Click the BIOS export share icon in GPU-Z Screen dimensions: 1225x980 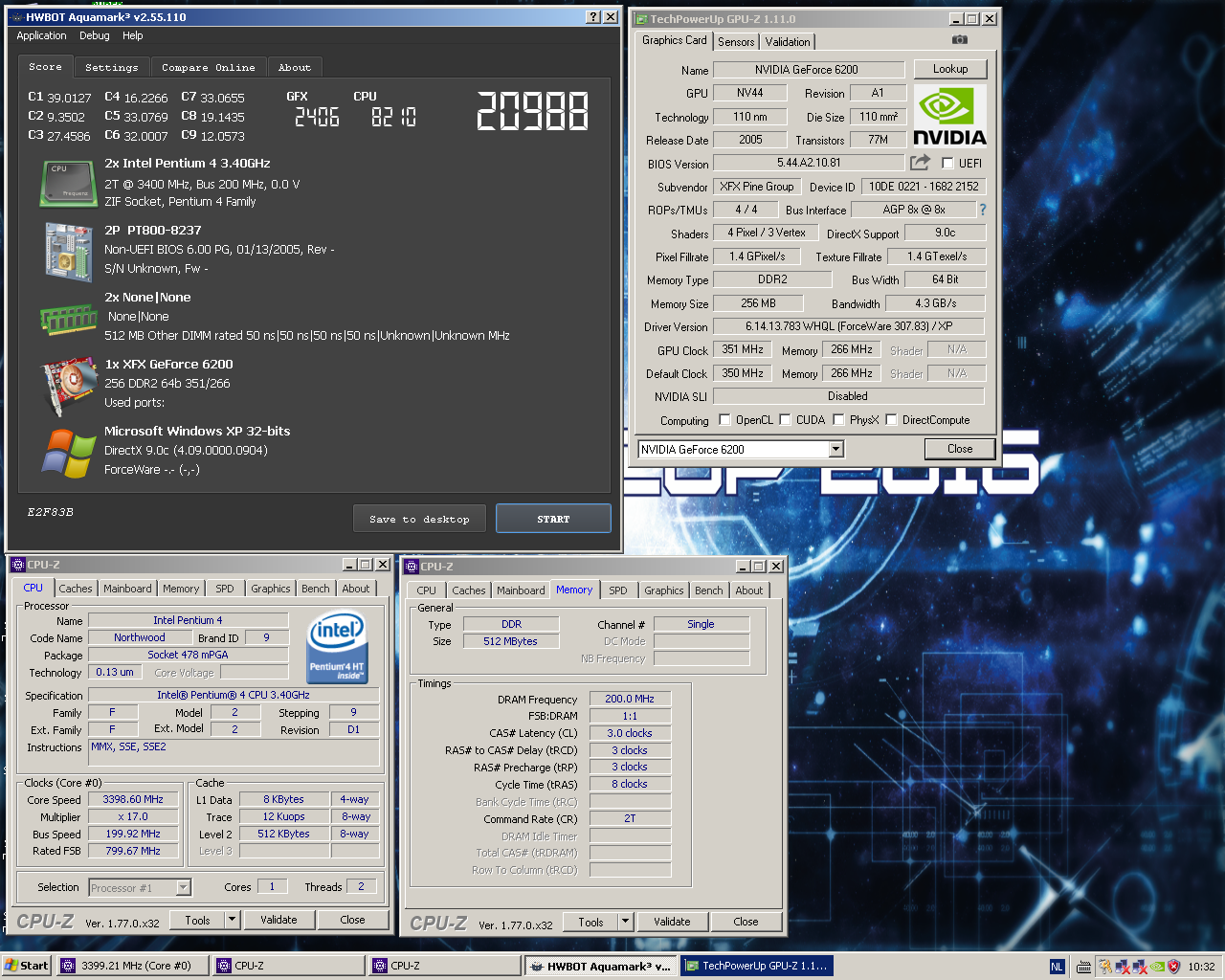tap(920, 163)
